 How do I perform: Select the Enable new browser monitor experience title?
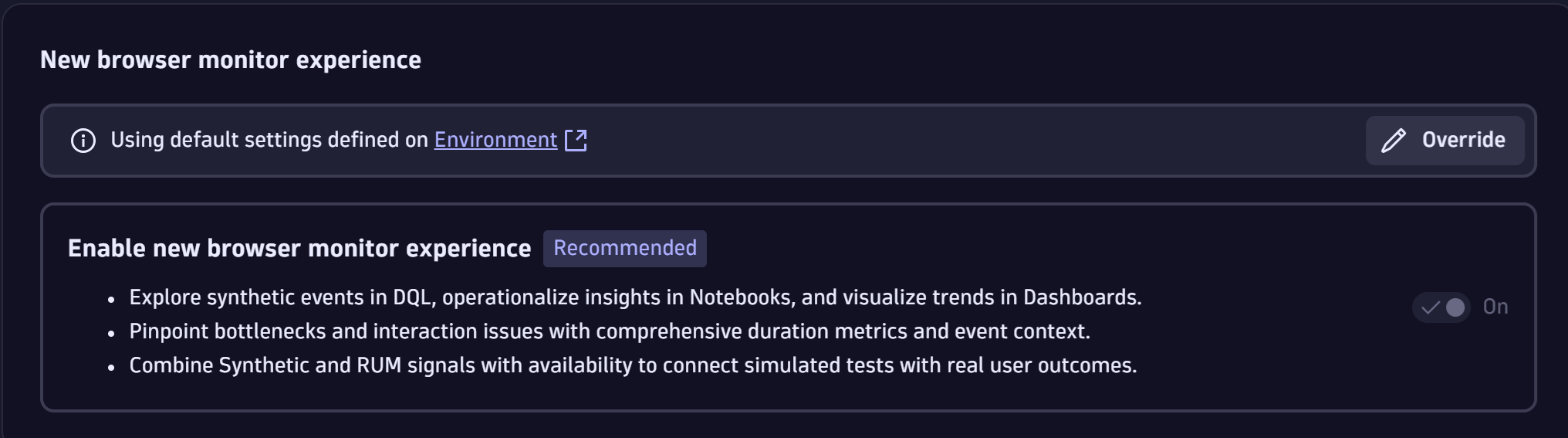pyautogui.click(x=299, y=249)
